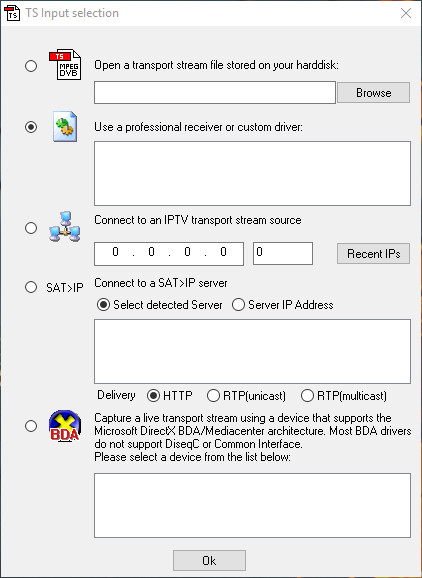Click the BDA DirectX icon
The width and height of the screenshot is (422, 578).
pyautogui.click(x=65, y=426)
